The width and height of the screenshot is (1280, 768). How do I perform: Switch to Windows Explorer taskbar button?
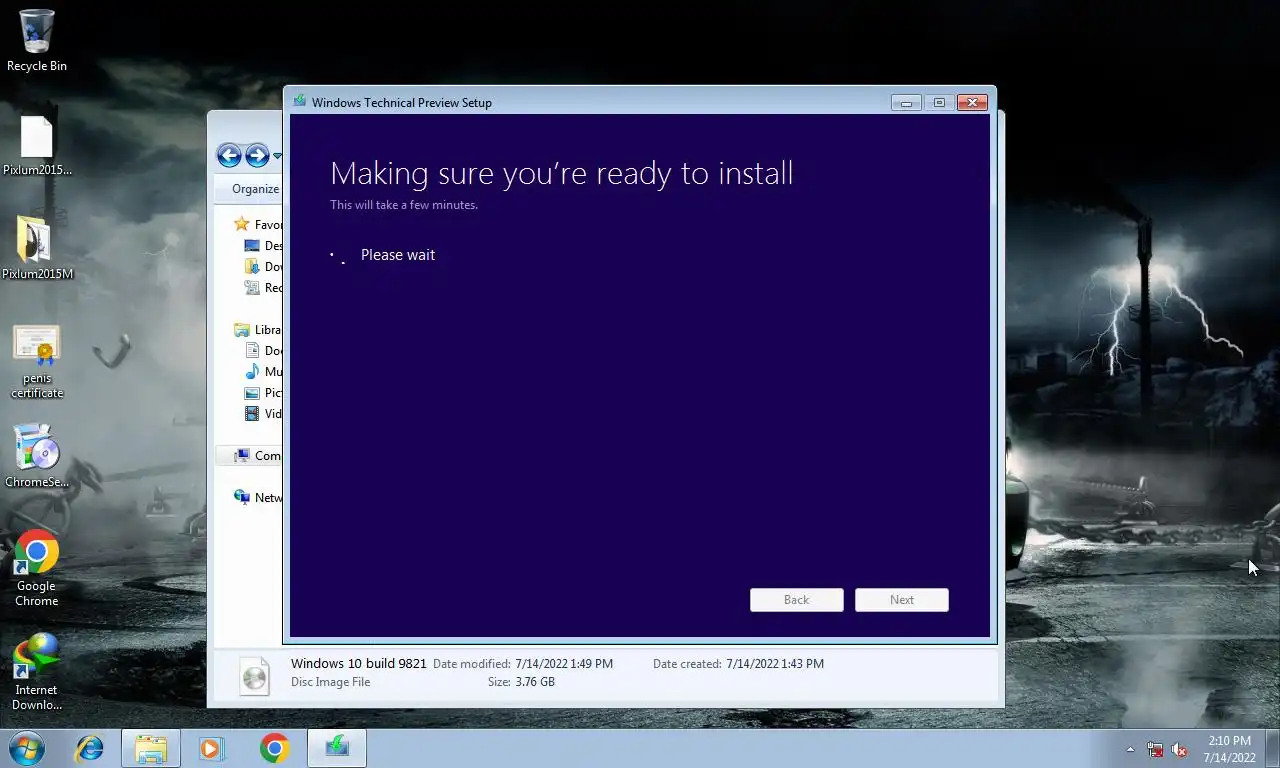[x=151, y=748]
